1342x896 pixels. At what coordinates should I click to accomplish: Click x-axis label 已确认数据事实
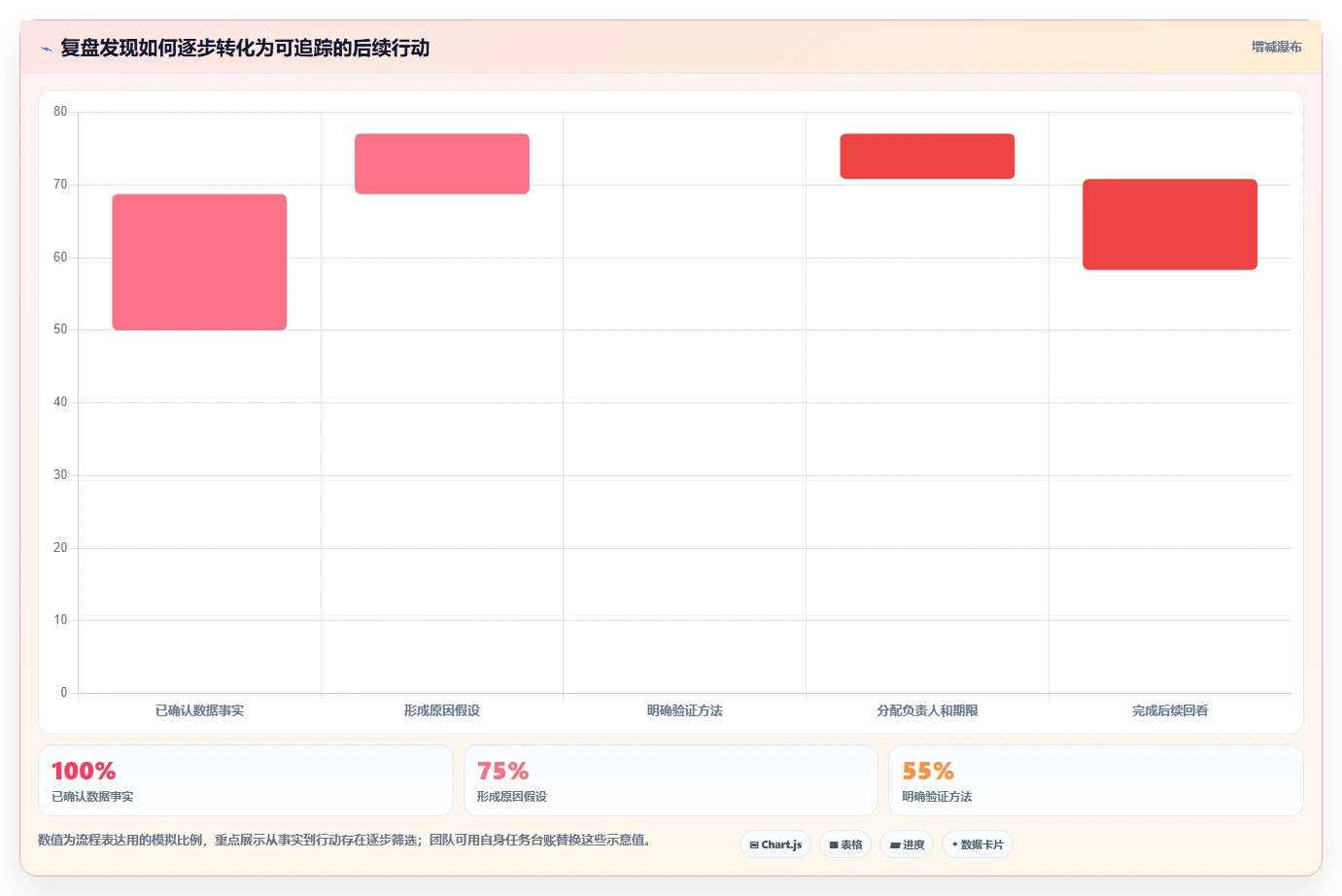coord(199,710)
